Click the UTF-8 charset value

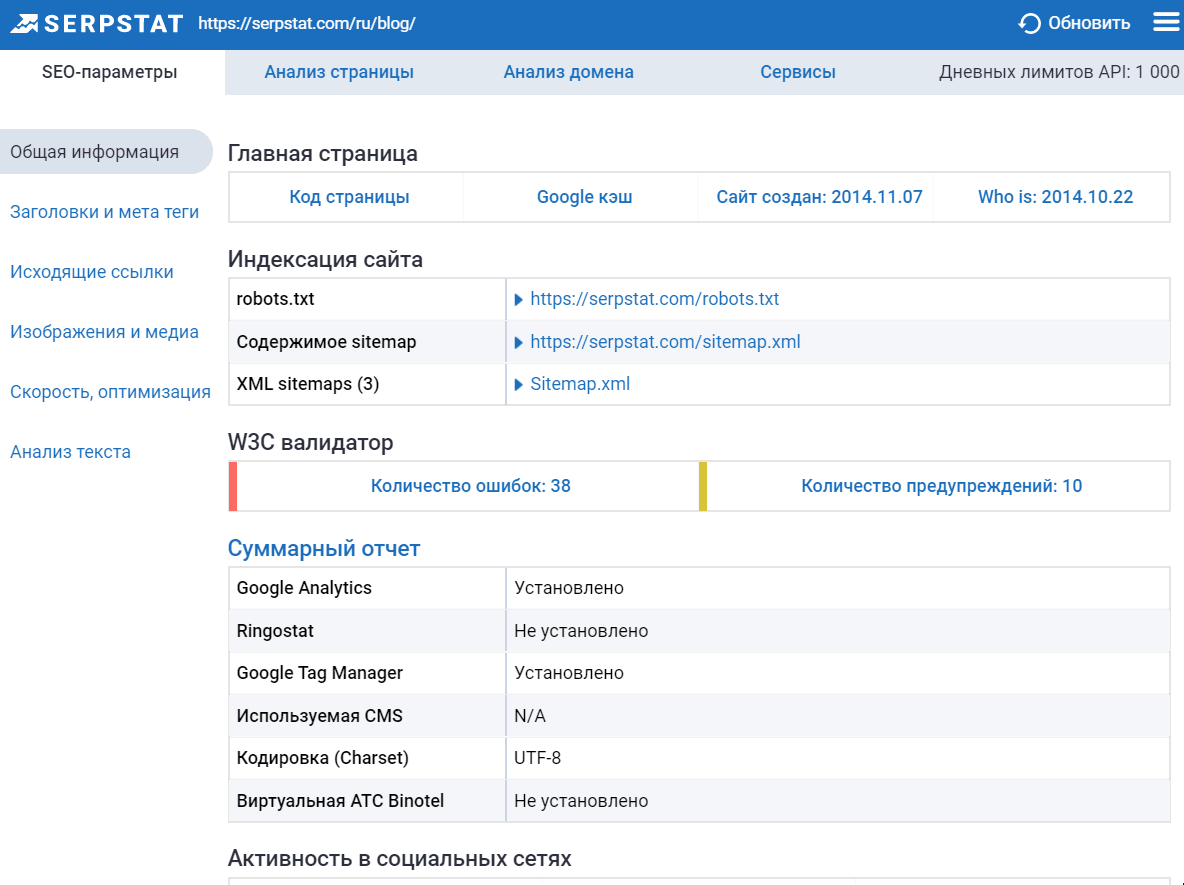[538, 758]
